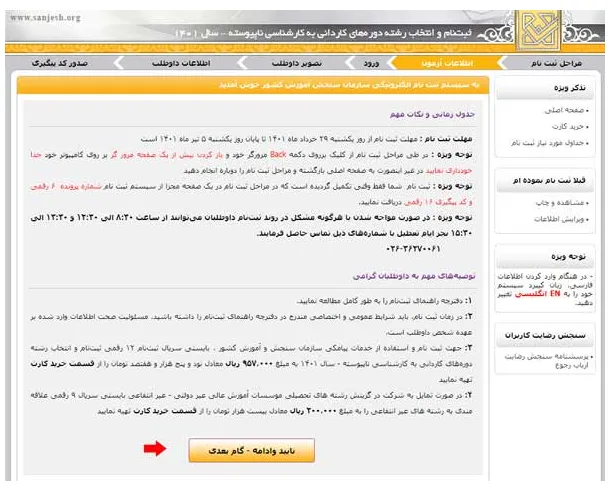Screen dimensions: 611x484
Task: Select the 'مراحل ثبت نام' step tab
Action: pyautogui.click(x=556, y=63)
